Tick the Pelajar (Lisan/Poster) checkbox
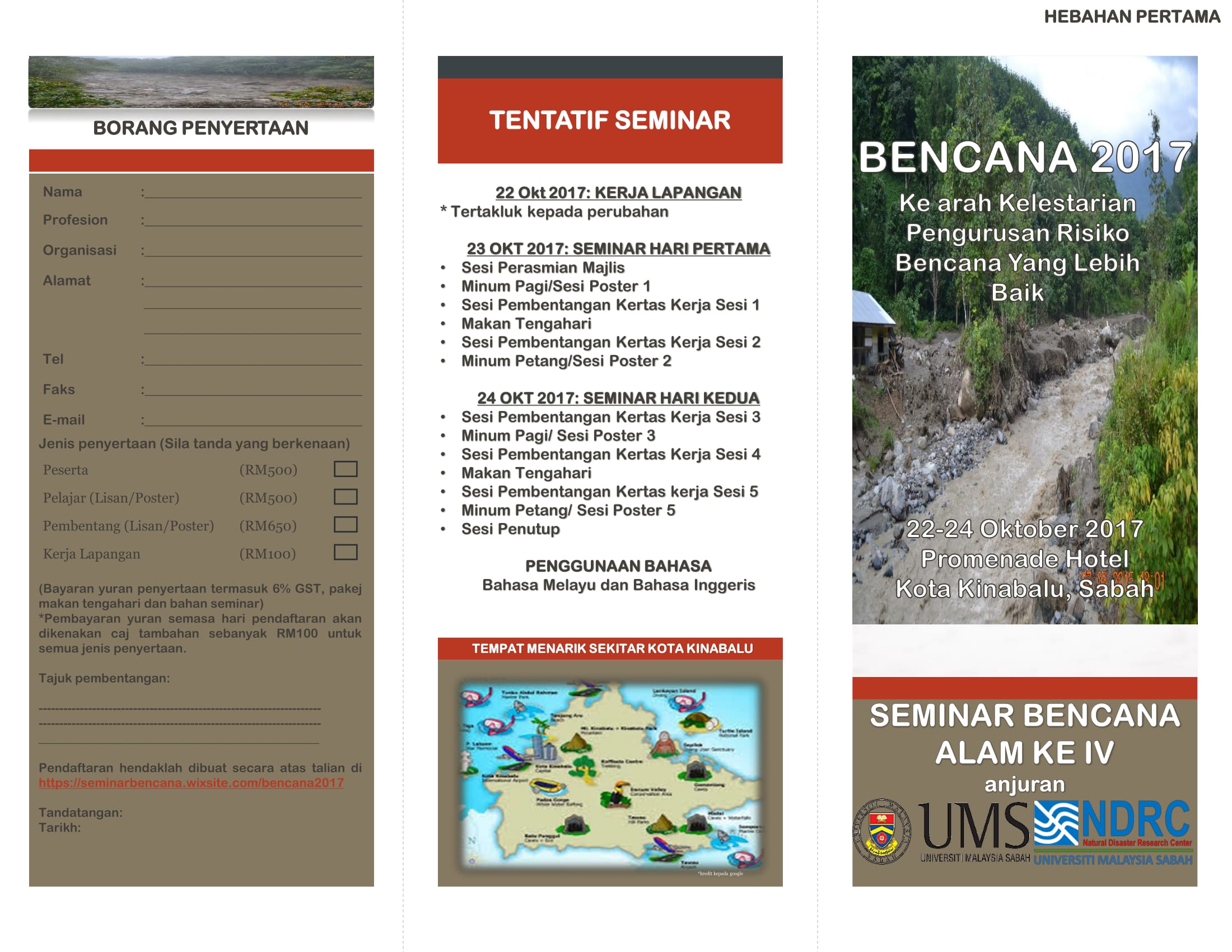 click(345, 496)
